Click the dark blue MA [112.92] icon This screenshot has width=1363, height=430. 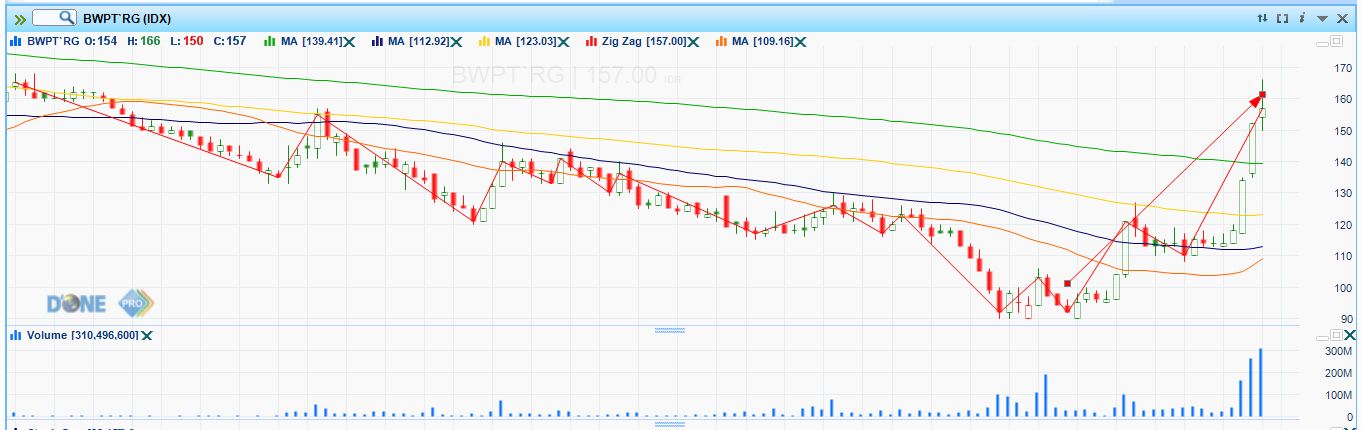(378, 41)
